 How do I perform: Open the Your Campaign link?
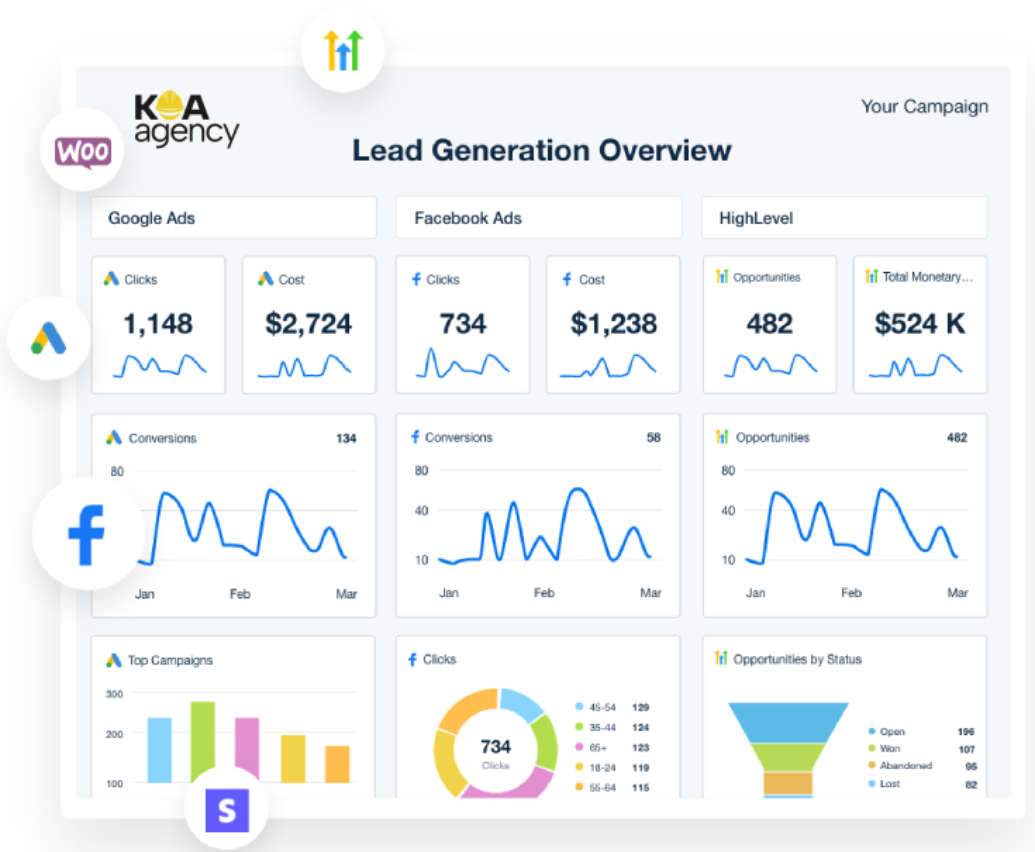click(924, 107)
